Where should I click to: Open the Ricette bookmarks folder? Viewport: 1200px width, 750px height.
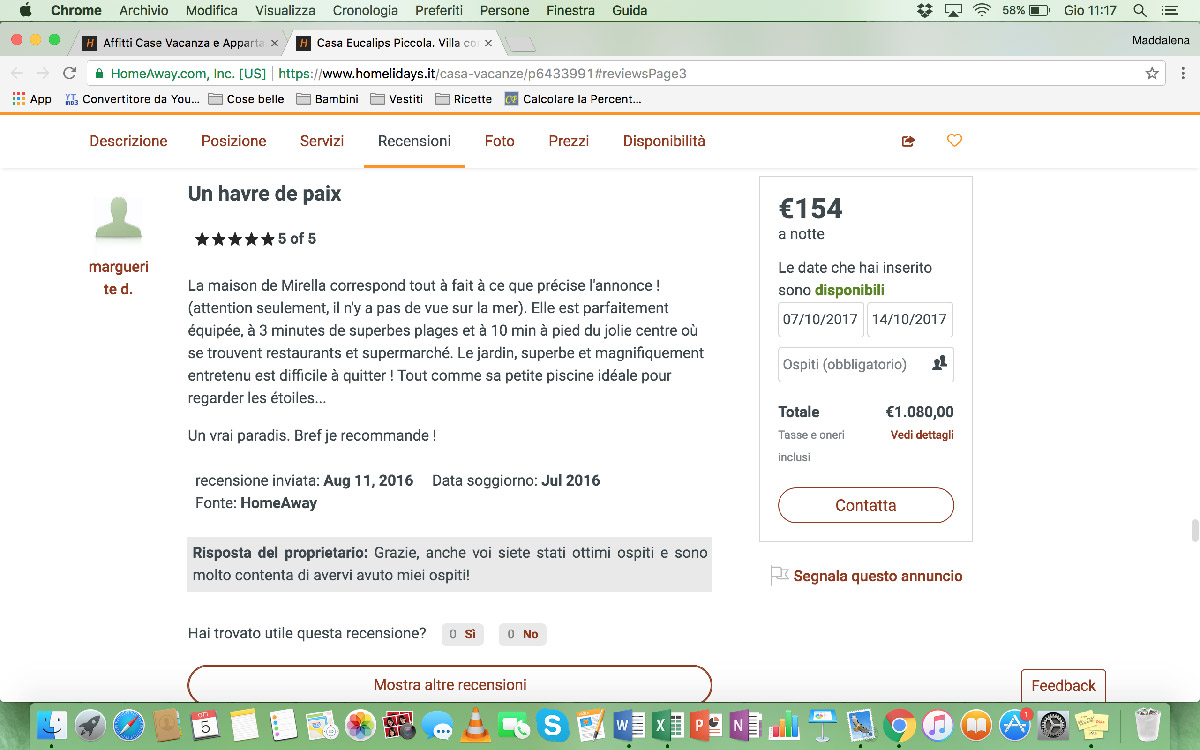click(x=463, y=99)
